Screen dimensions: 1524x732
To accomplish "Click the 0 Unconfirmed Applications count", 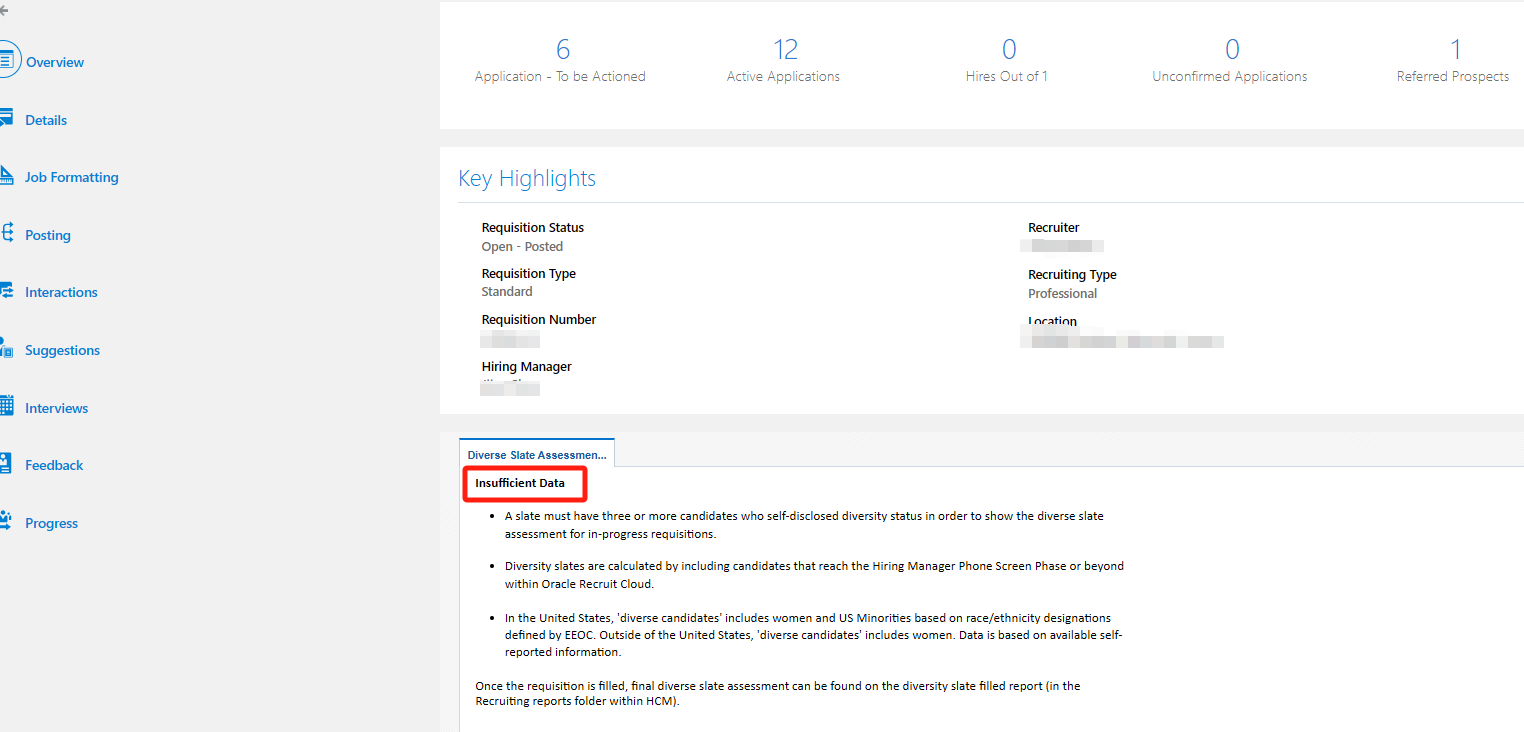I will point(1232,49).
